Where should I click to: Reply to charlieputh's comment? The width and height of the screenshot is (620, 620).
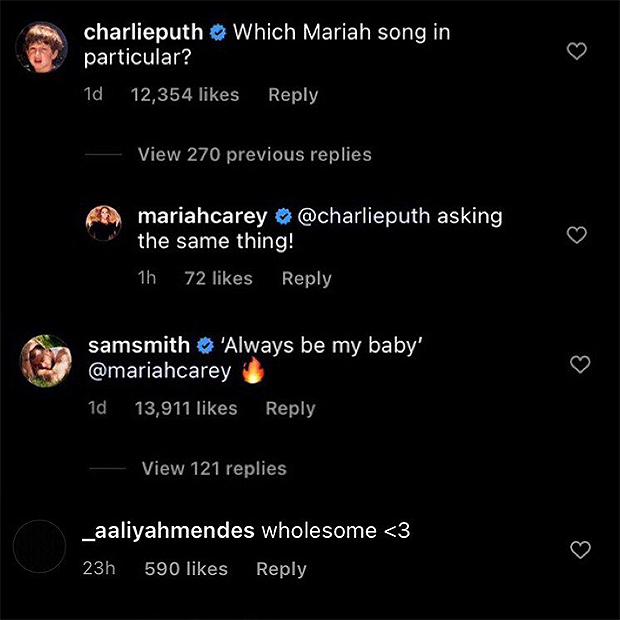point(293,95)
